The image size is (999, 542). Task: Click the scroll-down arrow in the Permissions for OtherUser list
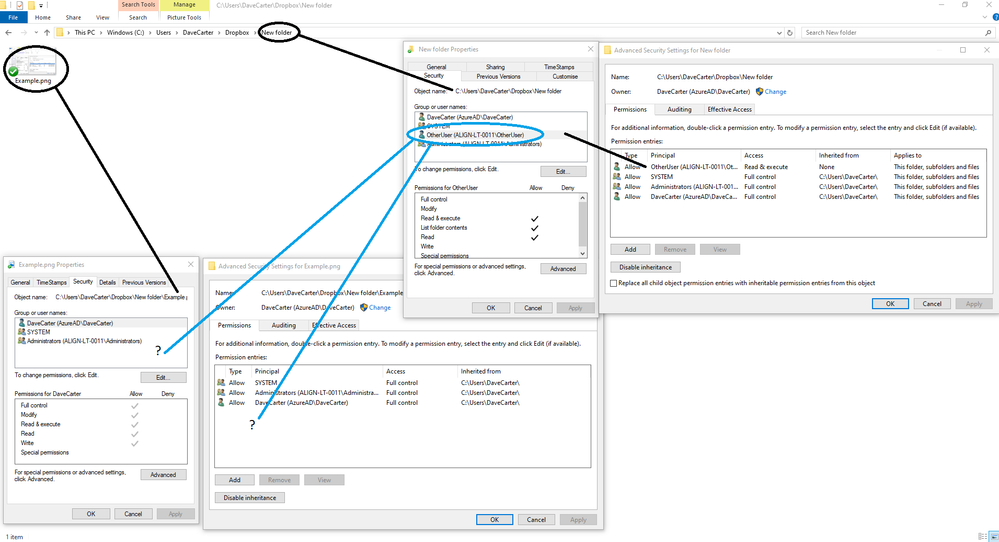pyautogui.click(x=582, y=253)
